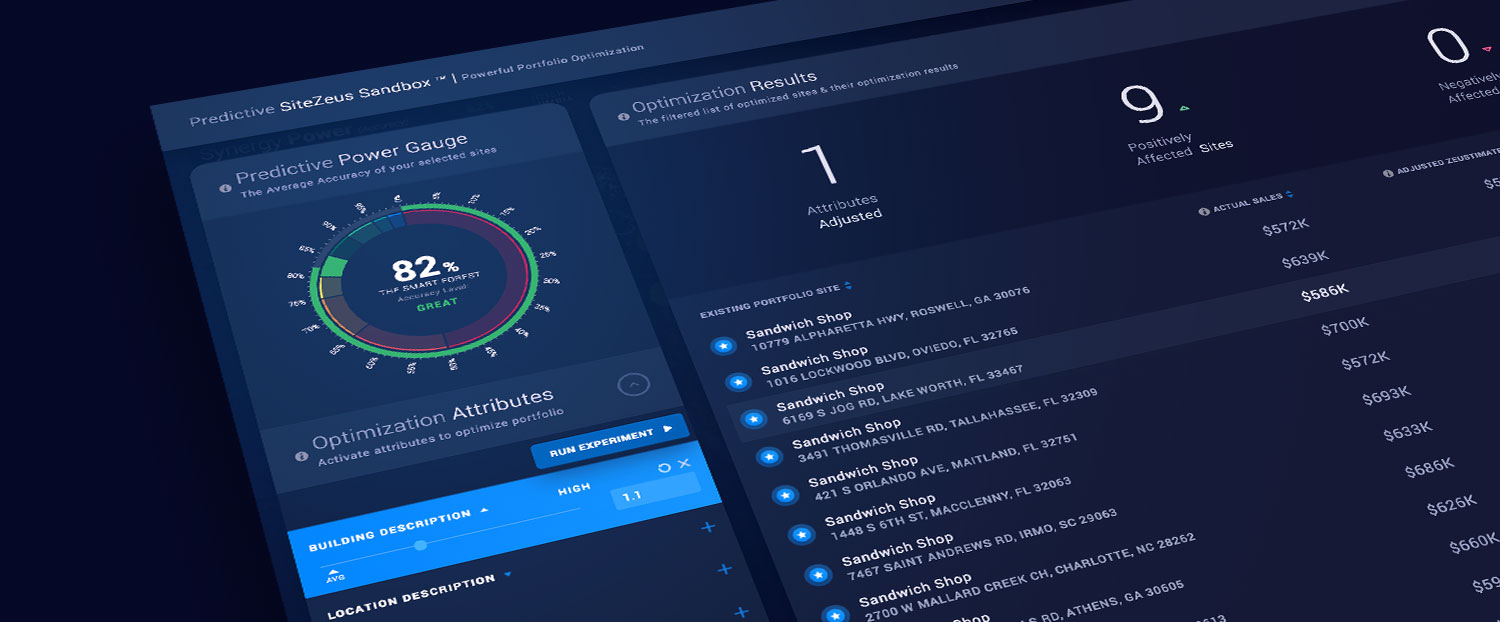Click the 1448 S 6th St, Macclenny address
Viewport: 1500px width, 622px height.
(x=950, y=509)
